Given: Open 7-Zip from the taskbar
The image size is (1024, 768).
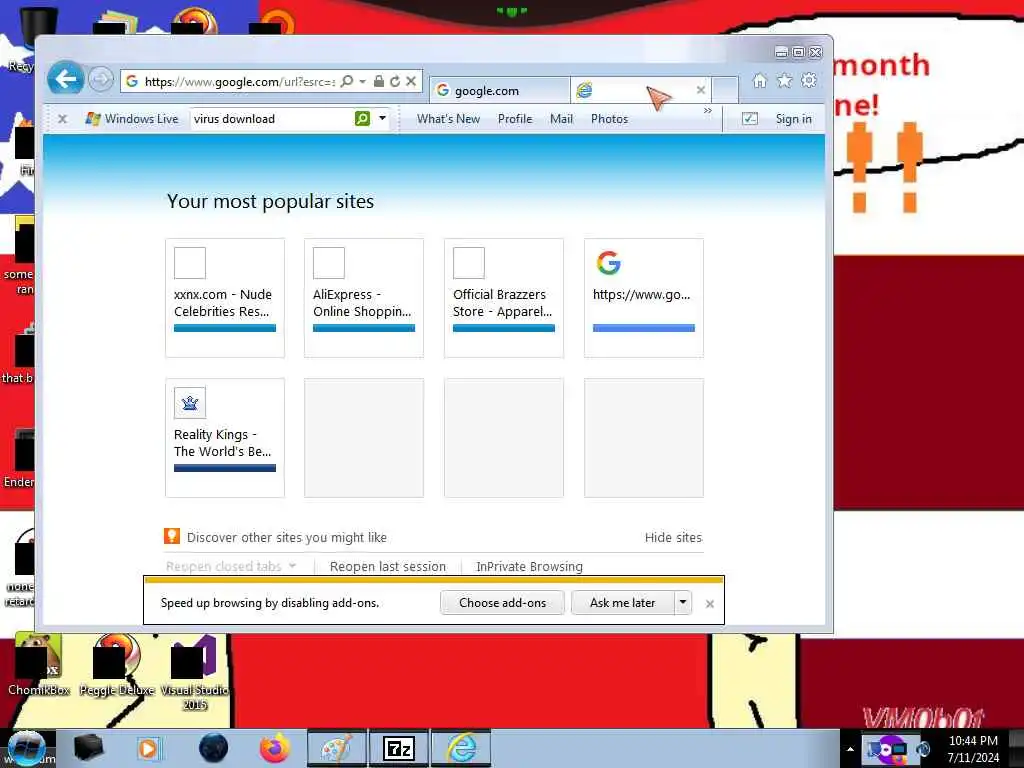Looking at the screenshot, I should coord(399,748).
